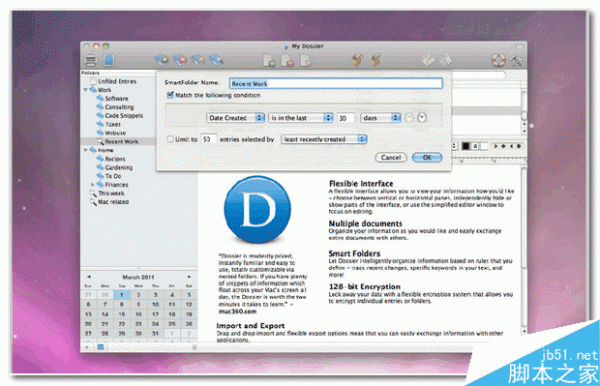Click the document icon with green plus badge
Viewport: 600px width, 386px height.
pyautogui.click(x=269, y=60)
